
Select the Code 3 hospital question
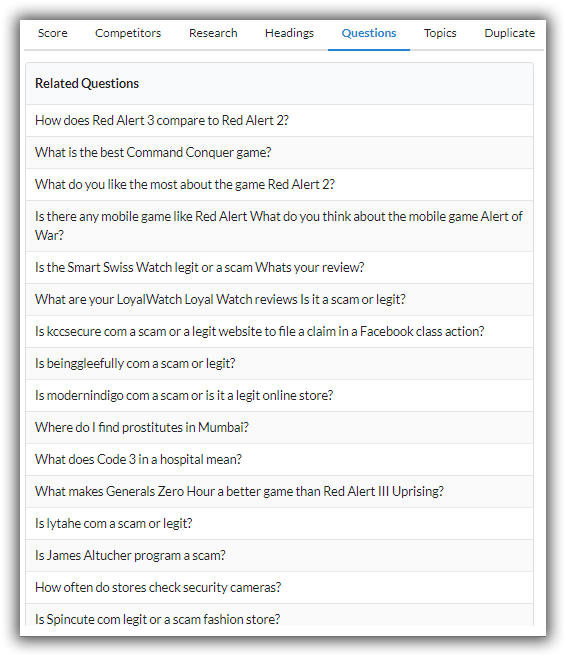279,460
